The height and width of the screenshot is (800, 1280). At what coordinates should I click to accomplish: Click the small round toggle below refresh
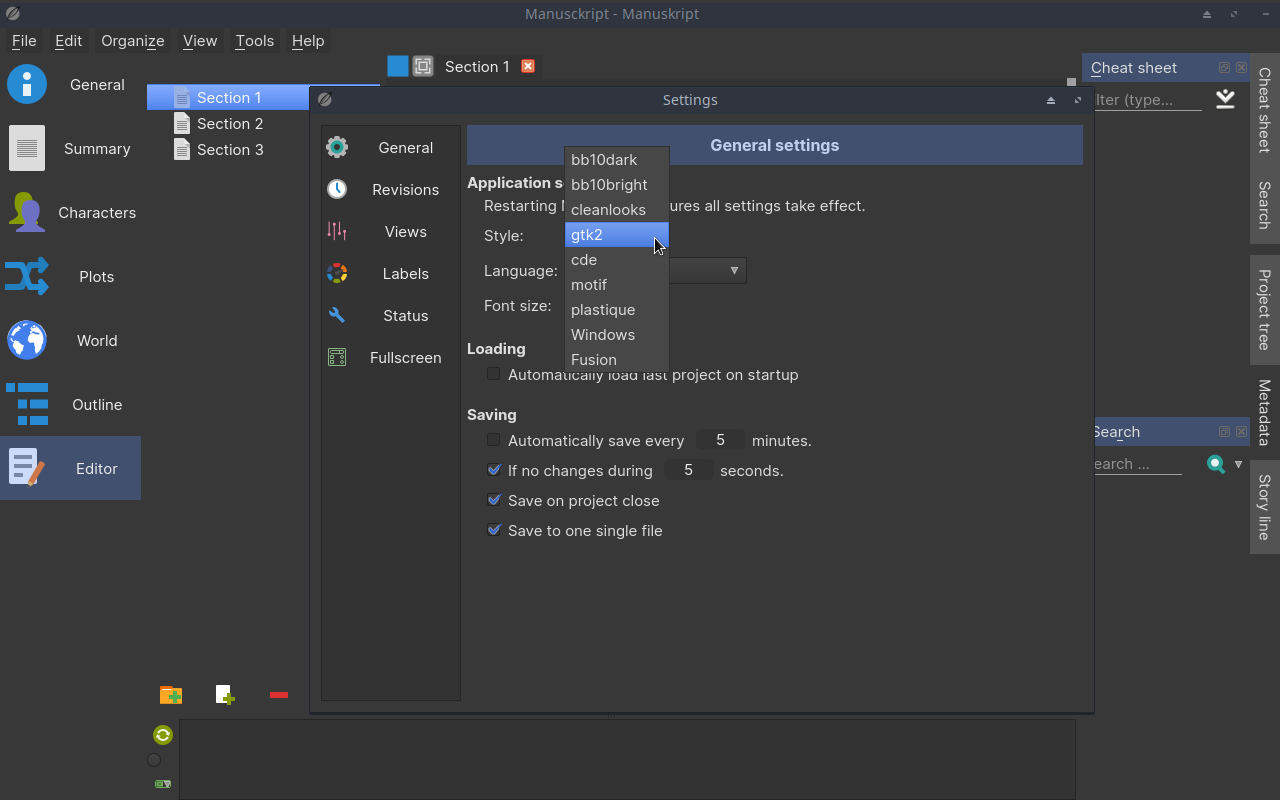click(x=154, y=760)
